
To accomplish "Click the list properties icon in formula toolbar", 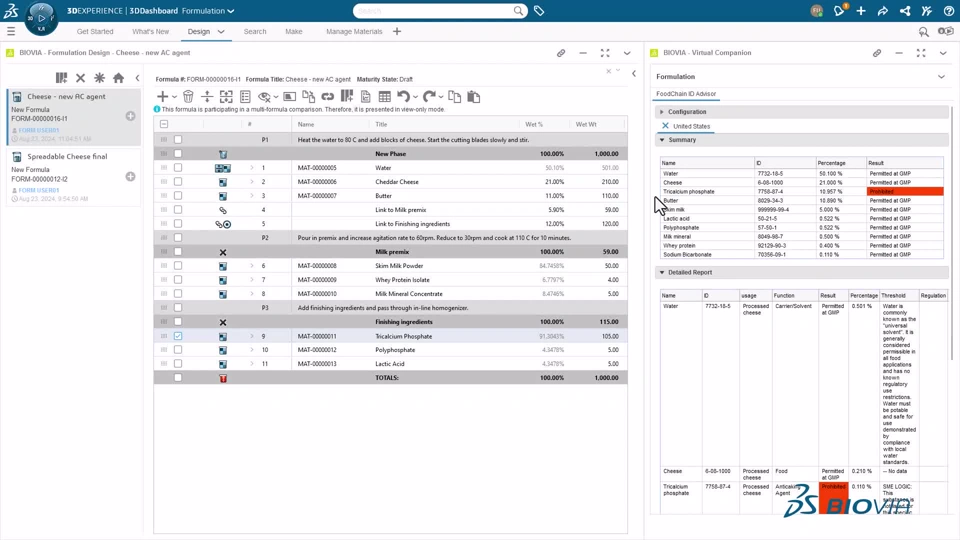I will (x=246, y=97).
